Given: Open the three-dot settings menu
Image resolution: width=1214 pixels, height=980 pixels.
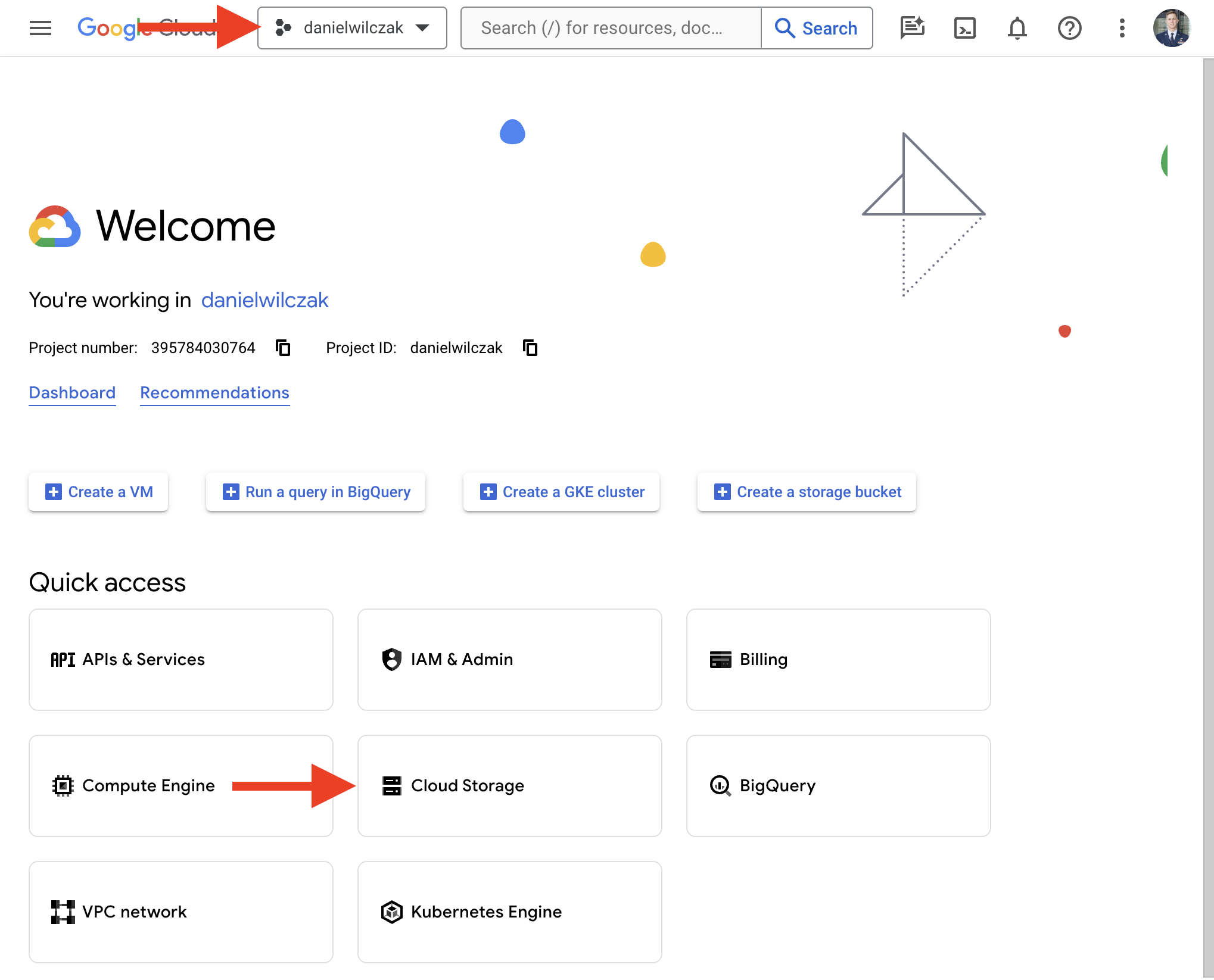Looking at the screenshot, I should tap(1122, 28).
